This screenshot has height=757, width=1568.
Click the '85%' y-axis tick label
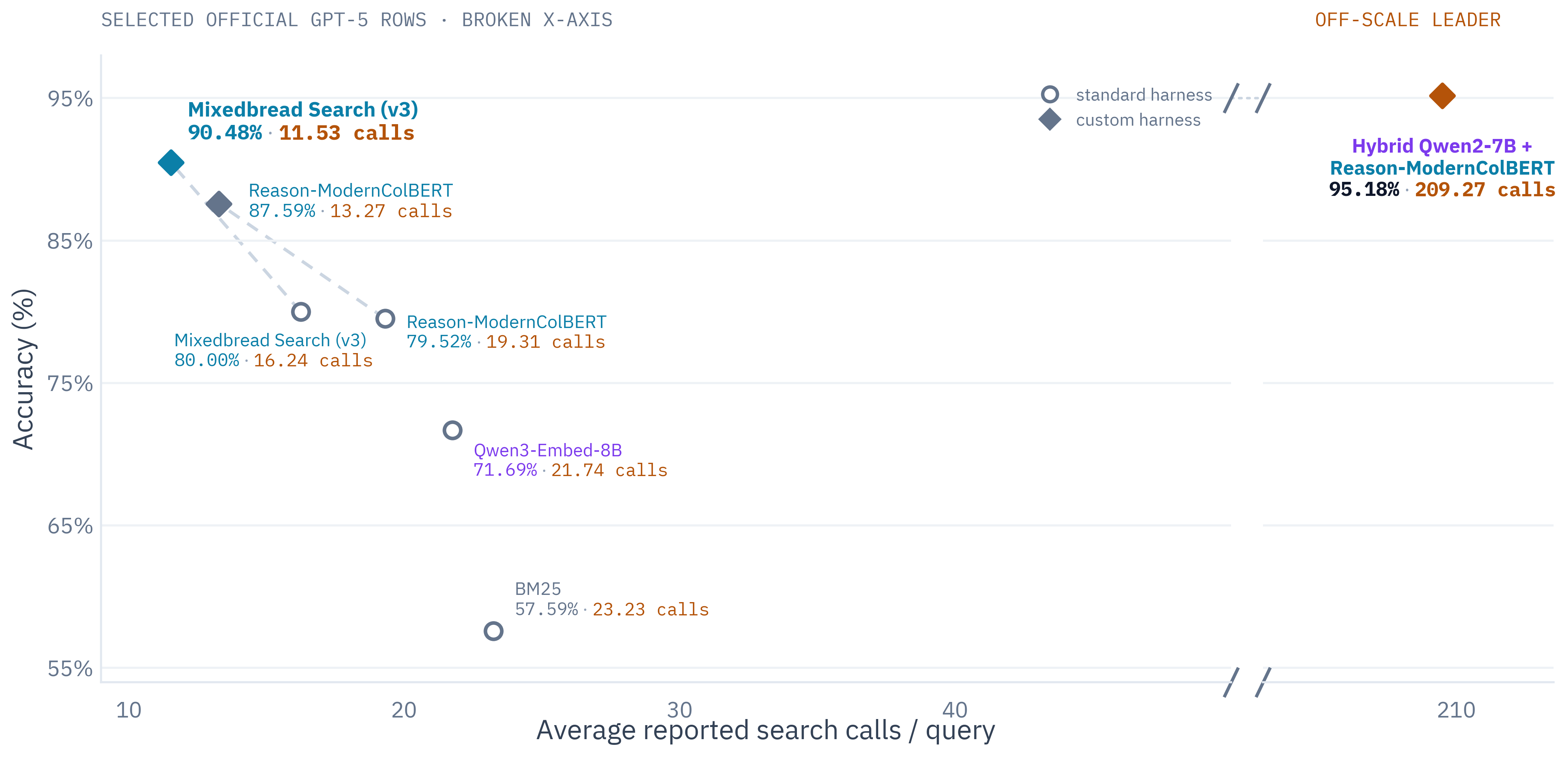click(x=70, y=241)
